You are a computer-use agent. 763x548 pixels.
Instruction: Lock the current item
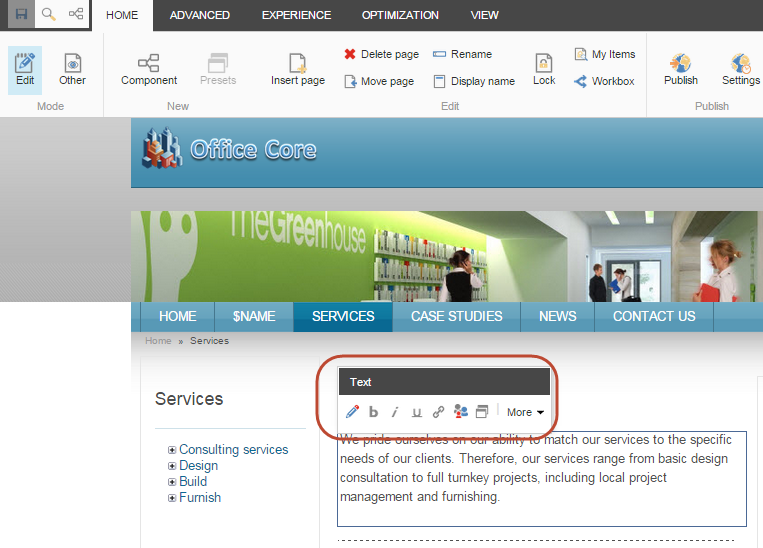coord(544,70)
